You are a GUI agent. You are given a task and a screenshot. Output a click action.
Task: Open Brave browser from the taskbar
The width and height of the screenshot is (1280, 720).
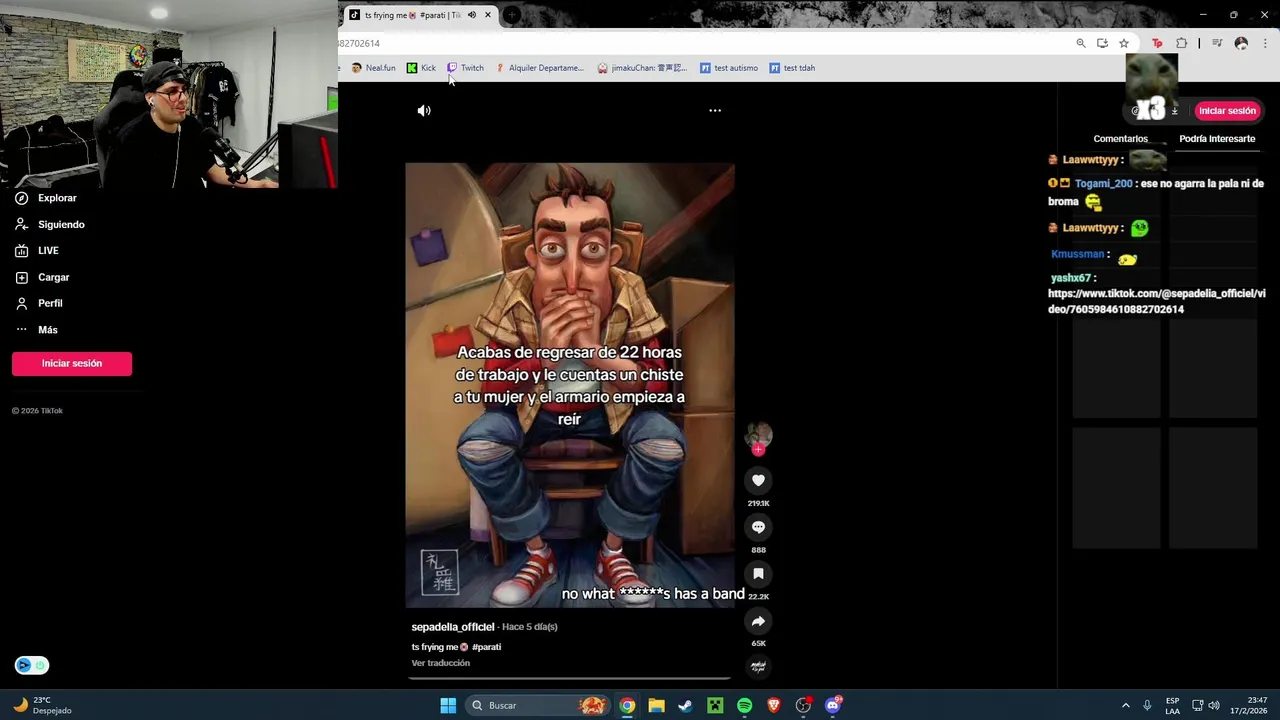(x=773, y=705)
